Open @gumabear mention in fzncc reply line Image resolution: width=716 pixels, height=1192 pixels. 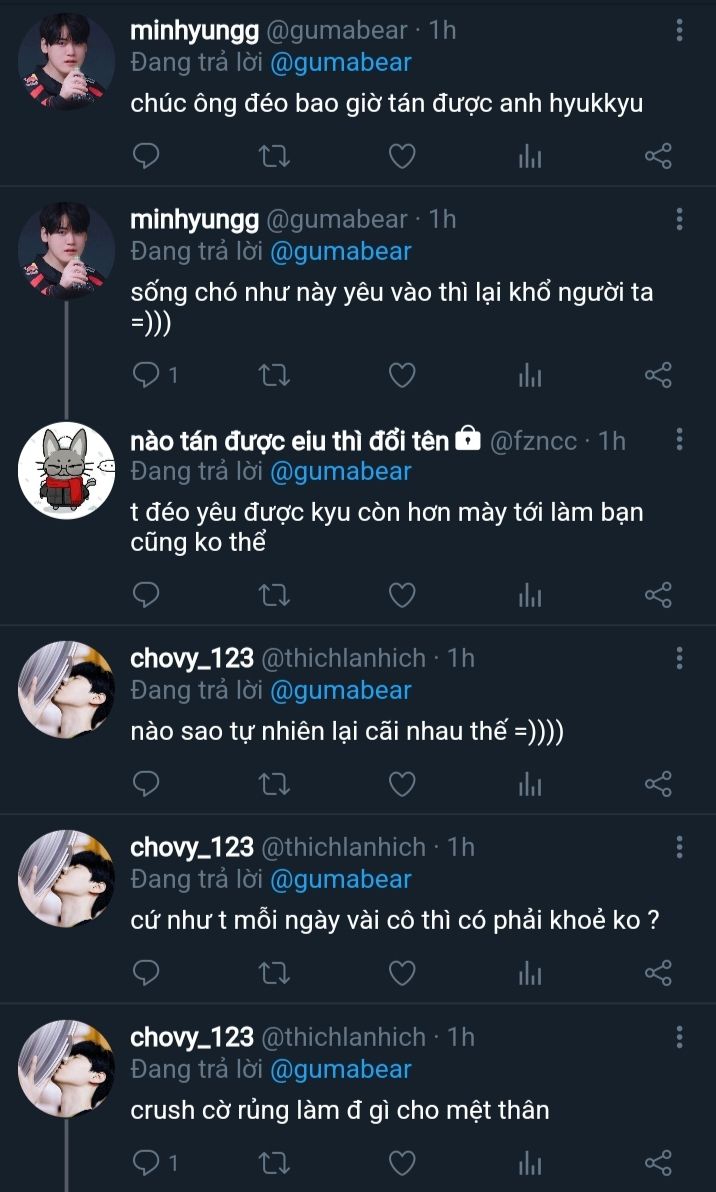[x=341, y=471]
